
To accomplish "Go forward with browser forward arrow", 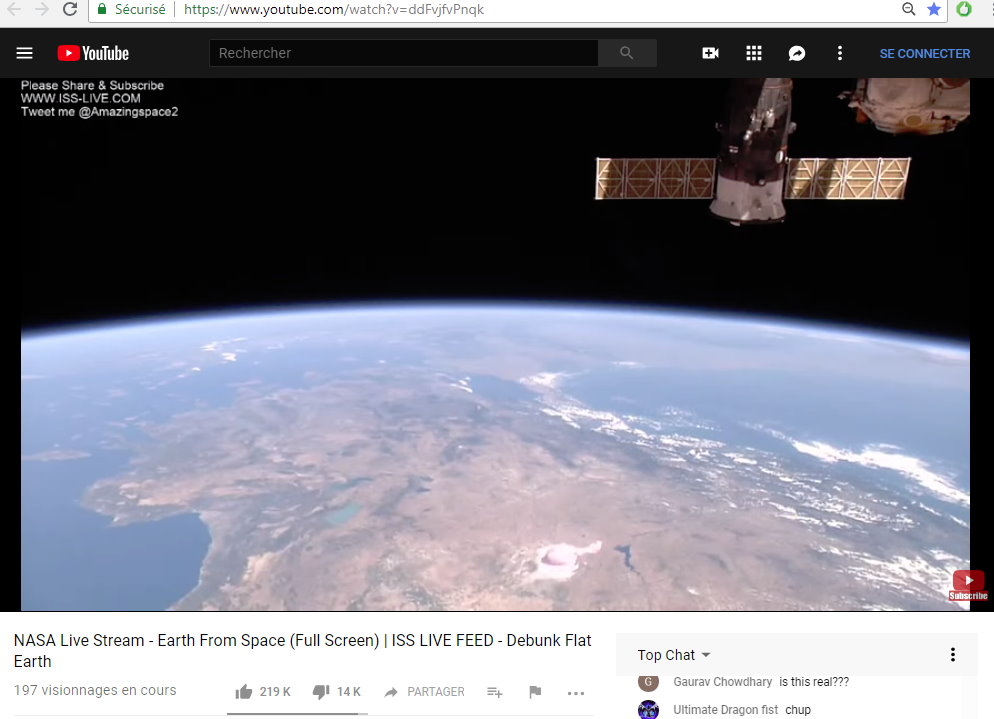I will (x=42, y=10).
